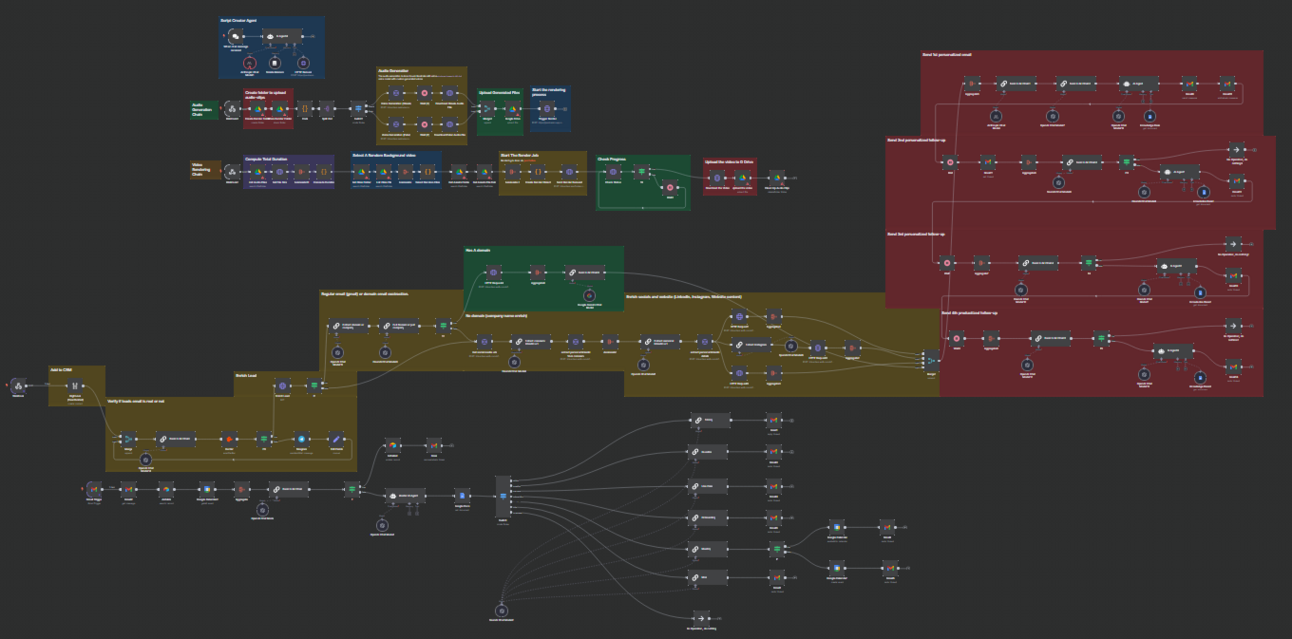Screen dimensions: 1292x639
Task: Select the Trigger Render node in Start the rendering process
Action: click(547, 109)
